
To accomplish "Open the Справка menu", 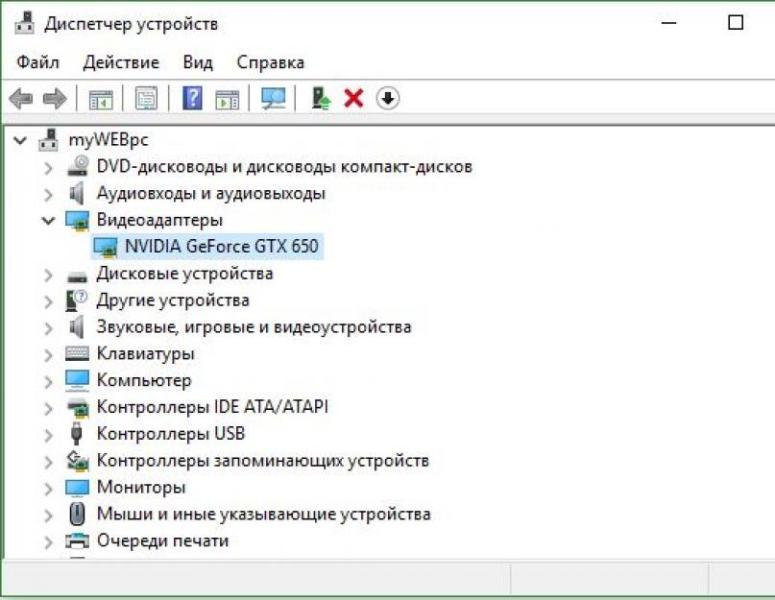I will pyautogui.click(x=270, y=62).
